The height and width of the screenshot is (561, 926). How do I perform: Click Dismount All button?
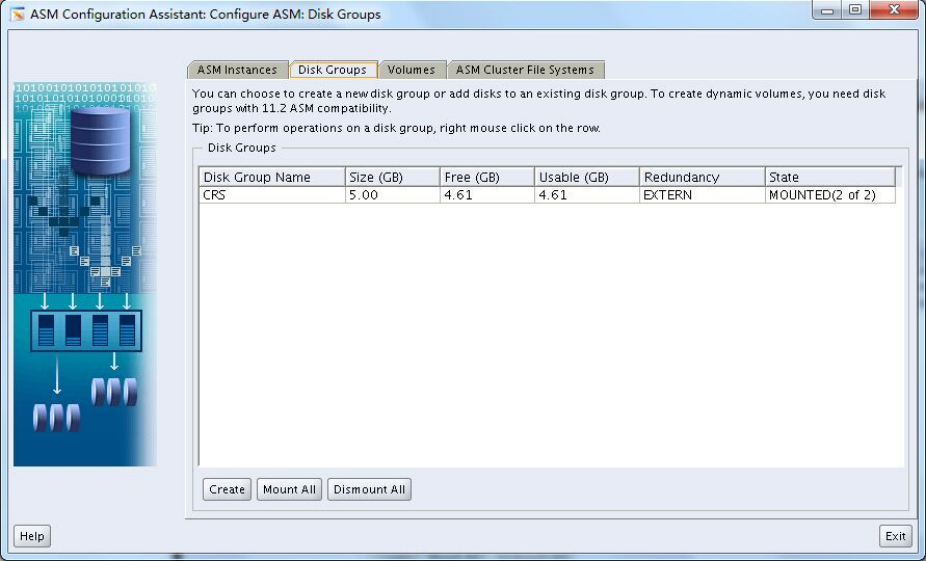[x=369, y=490]
